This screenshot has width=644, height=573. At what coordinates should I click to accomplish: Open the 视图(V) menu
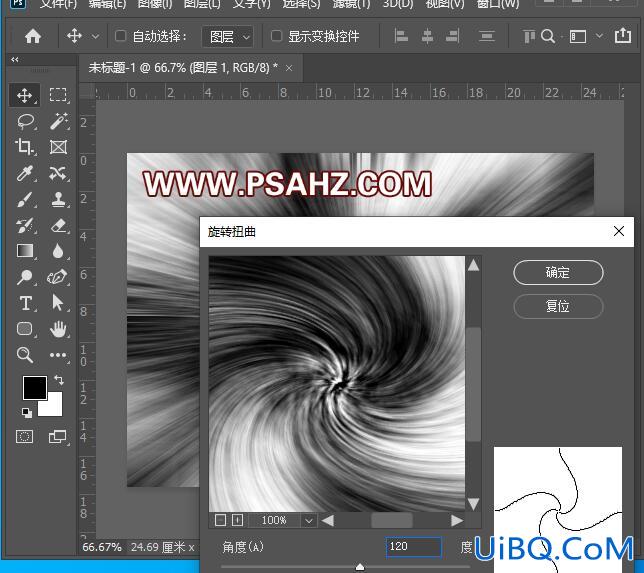point(445,4)
